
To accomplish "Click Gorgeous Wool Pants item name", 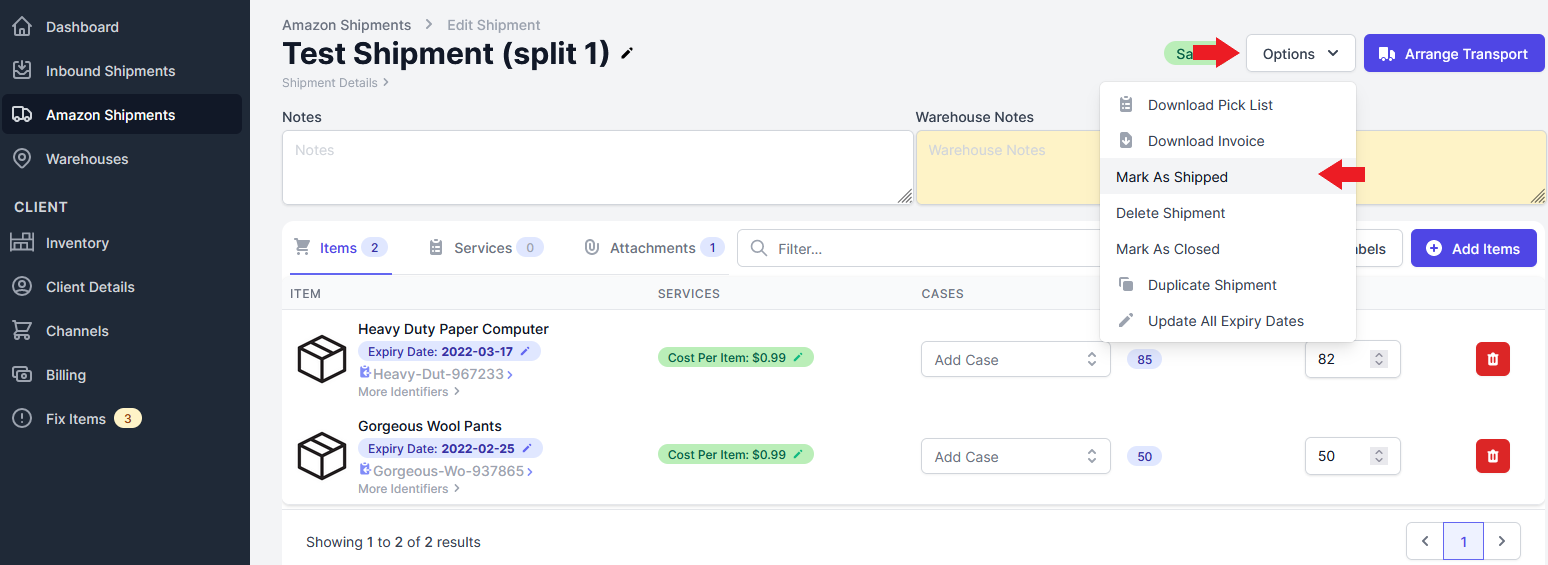I will coord(430,426).
